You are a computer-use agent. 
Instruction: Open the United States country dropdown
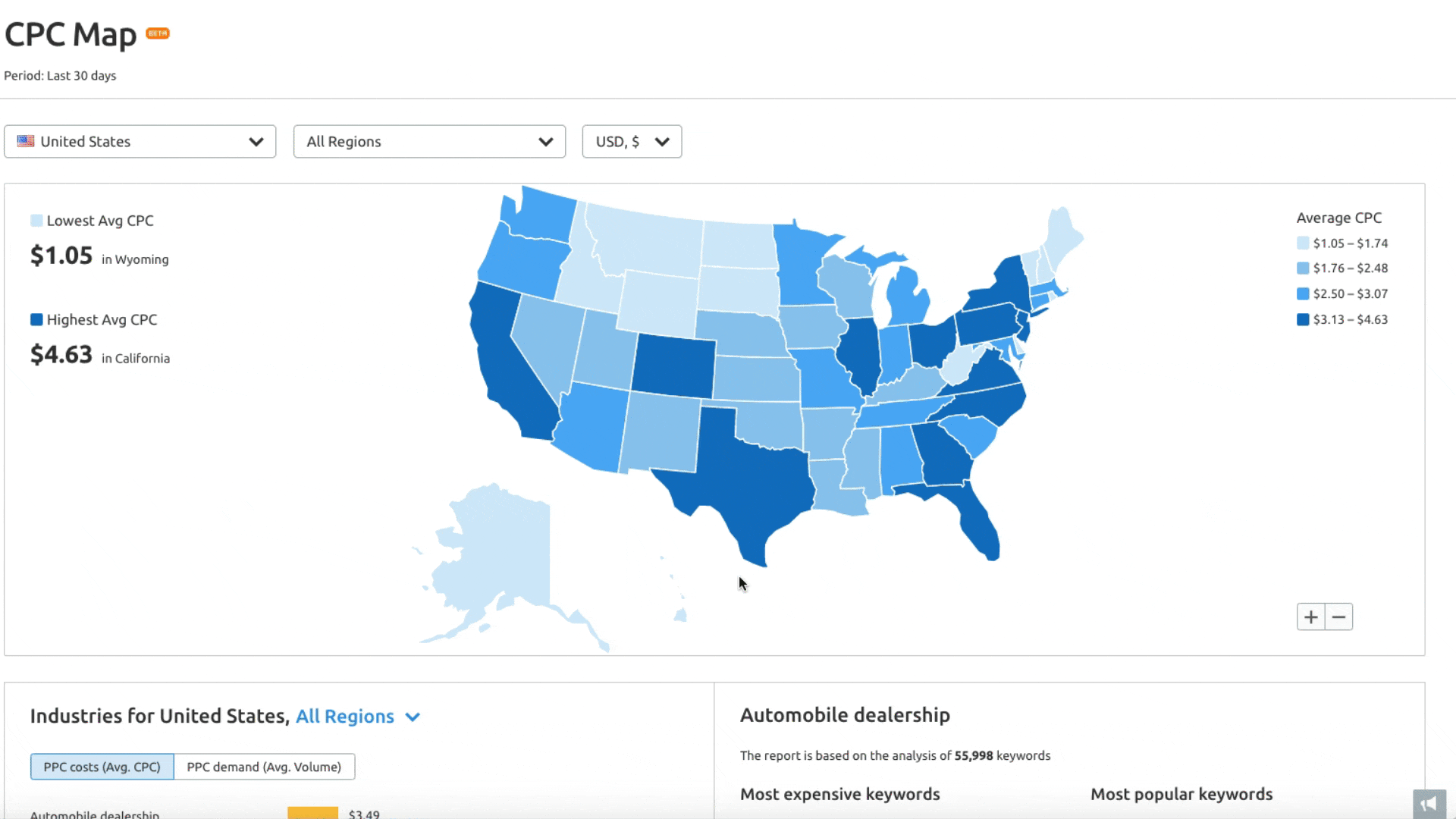[x=140, y=142]
